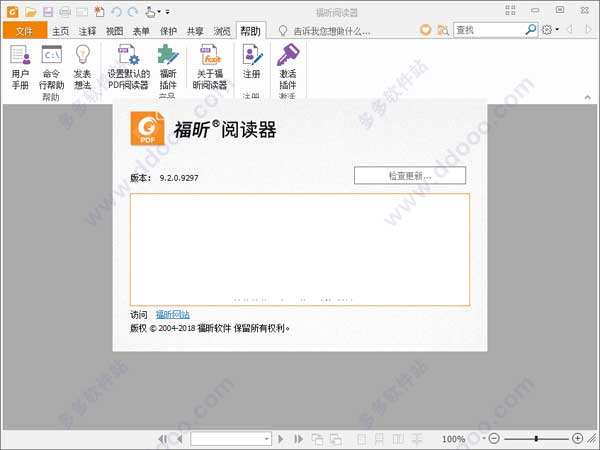Switch to the 浏览 tab
This screenshot has width=600, height=450.
(222, 31)
